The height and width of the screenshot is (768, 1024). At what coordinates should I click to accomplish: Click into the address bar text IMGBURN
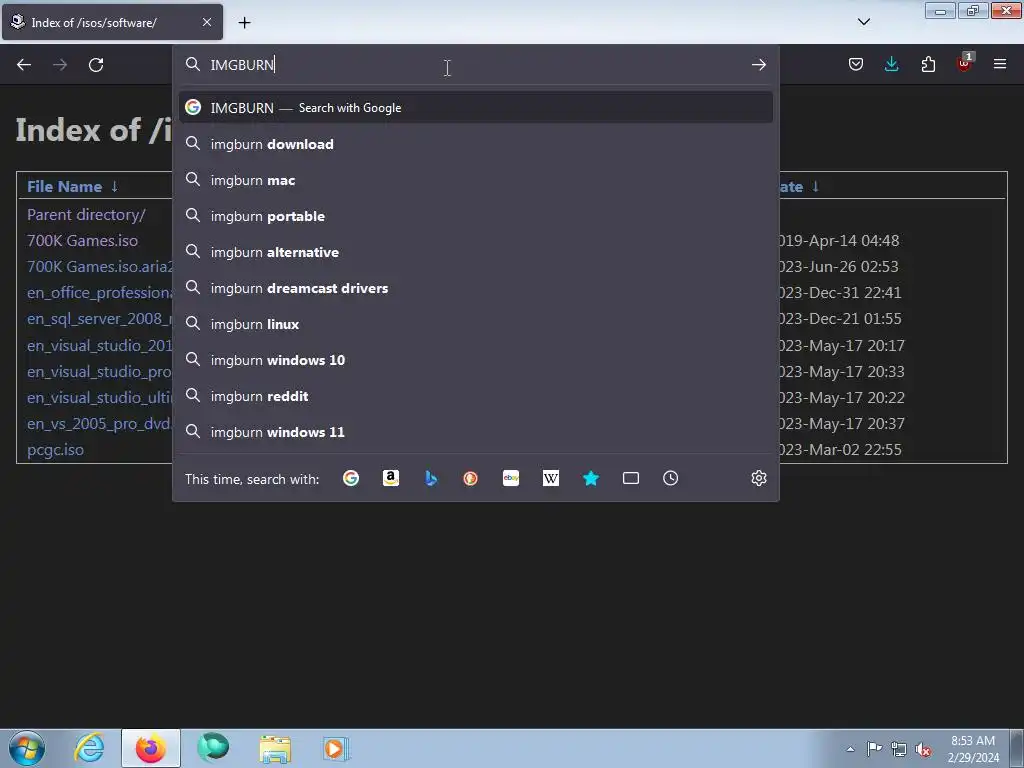(242, 65)
